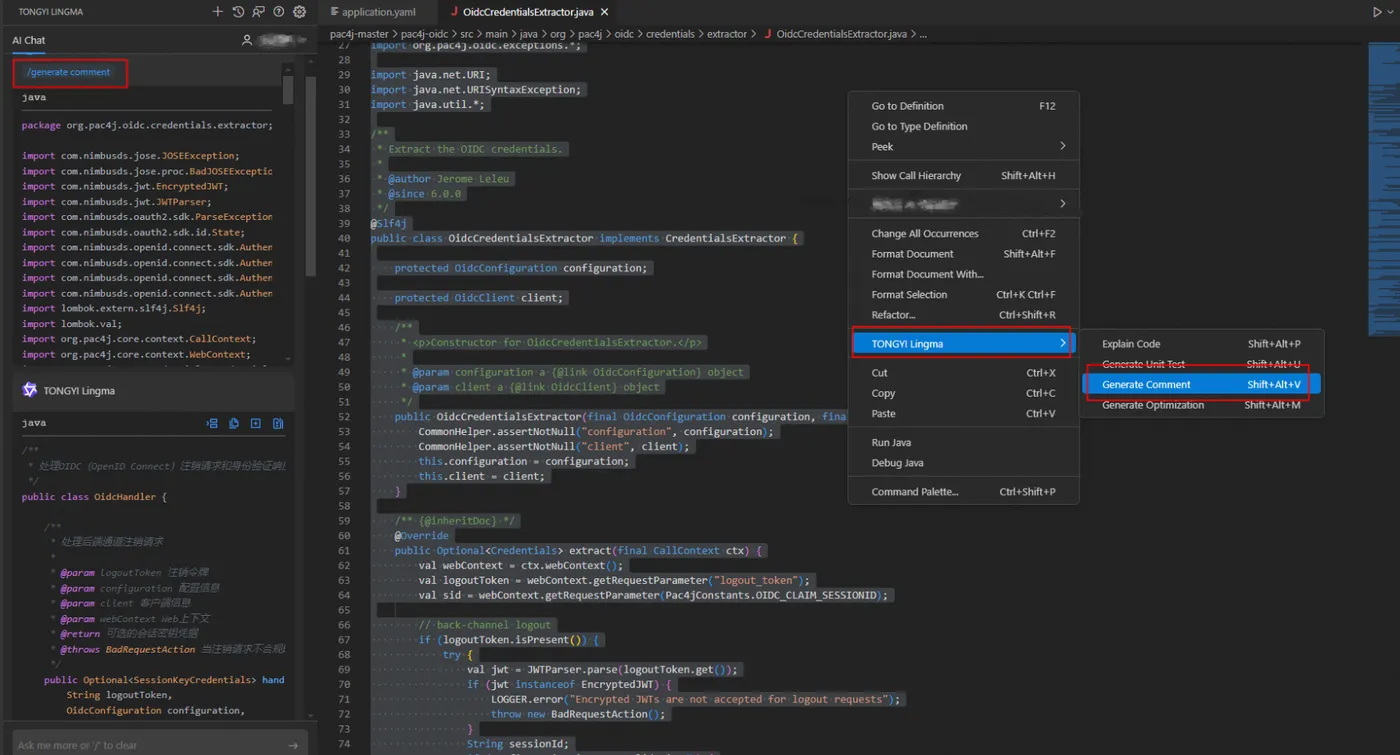Click 'public class OidcHandler' in chat
The width and height of the screenshot is (1400, 755).
point(94,497)
